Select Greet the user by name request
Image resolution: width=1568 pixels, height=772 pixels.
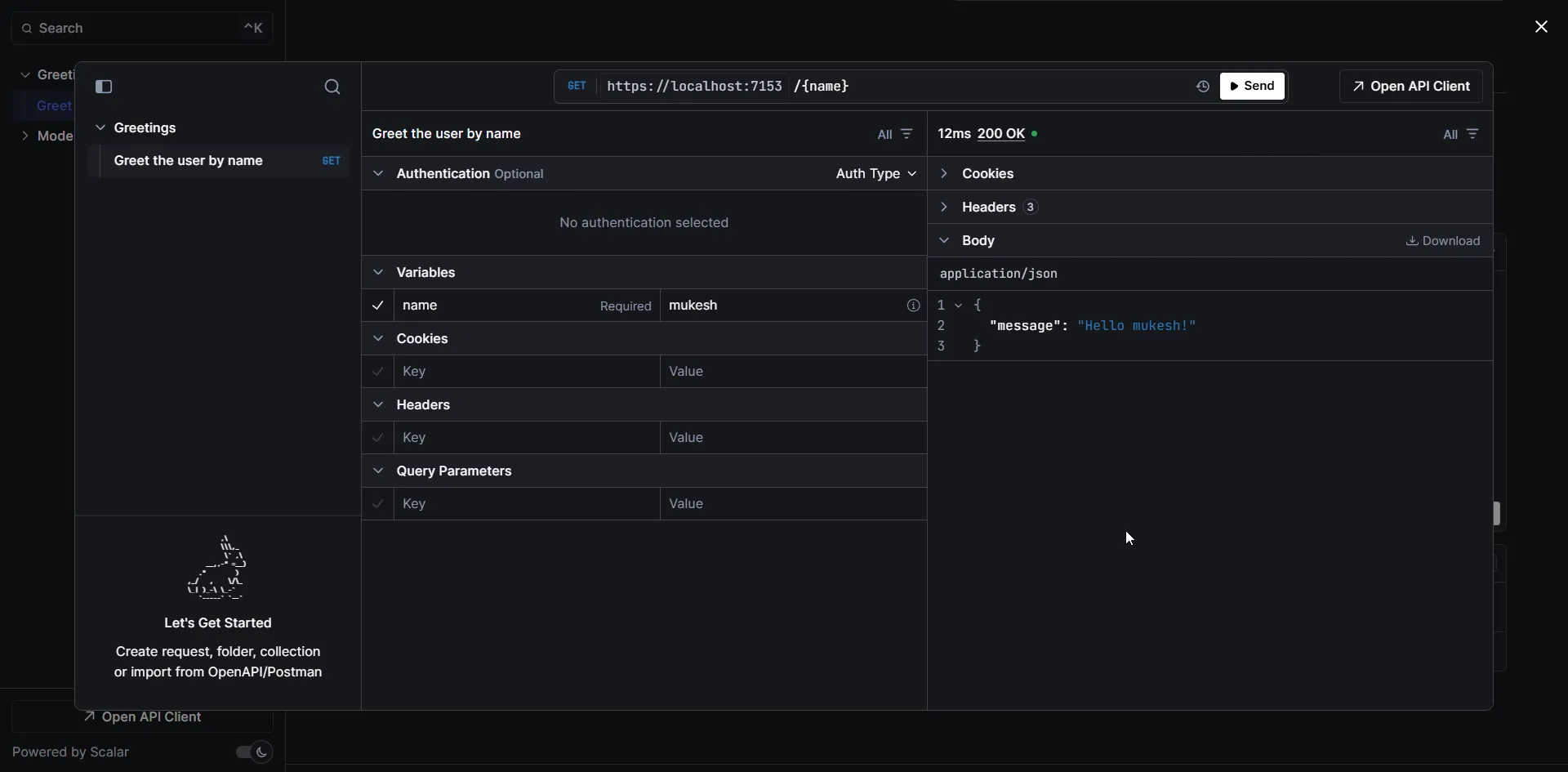tap(189, 161)
